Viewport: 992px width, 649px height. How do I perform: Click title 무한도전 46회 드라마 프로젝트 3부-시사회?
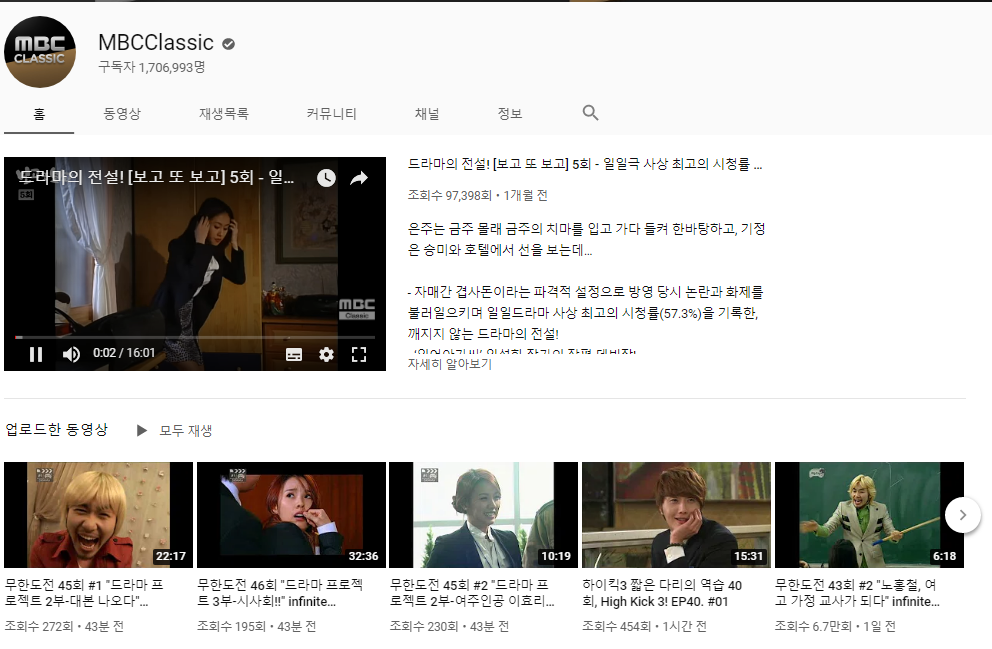[x=280, y=593]
